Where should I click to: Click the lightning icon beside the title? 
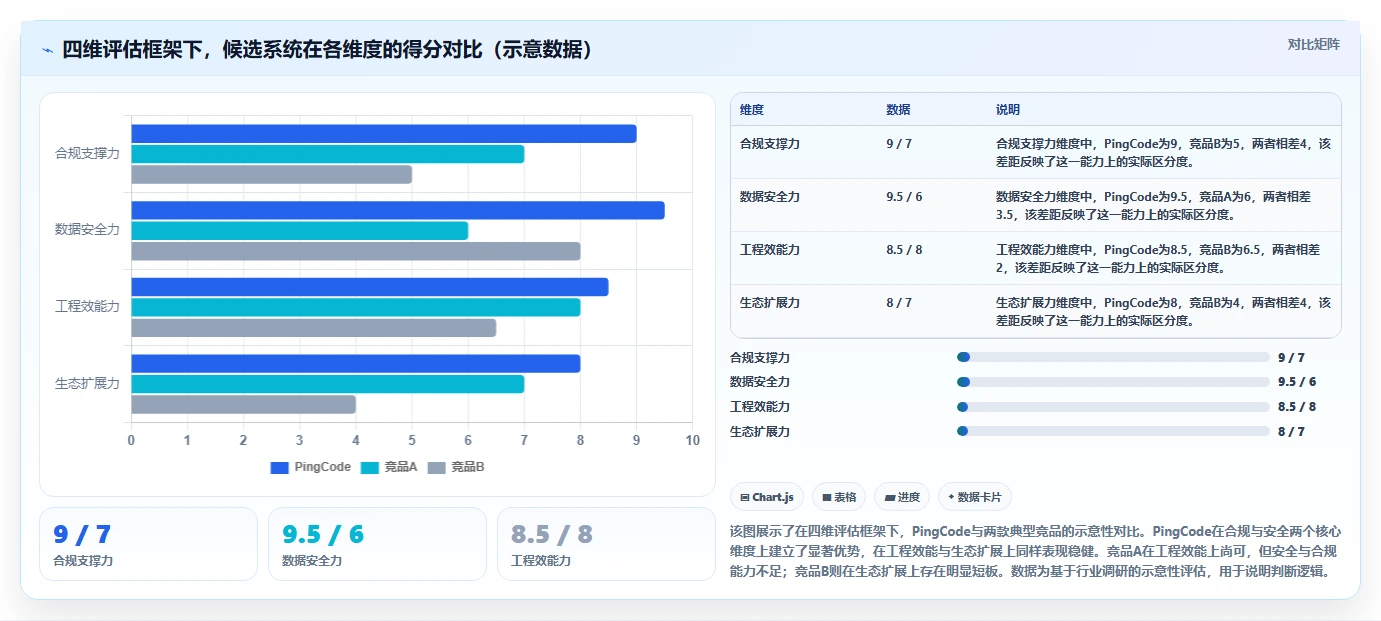(x=48, y=50)
